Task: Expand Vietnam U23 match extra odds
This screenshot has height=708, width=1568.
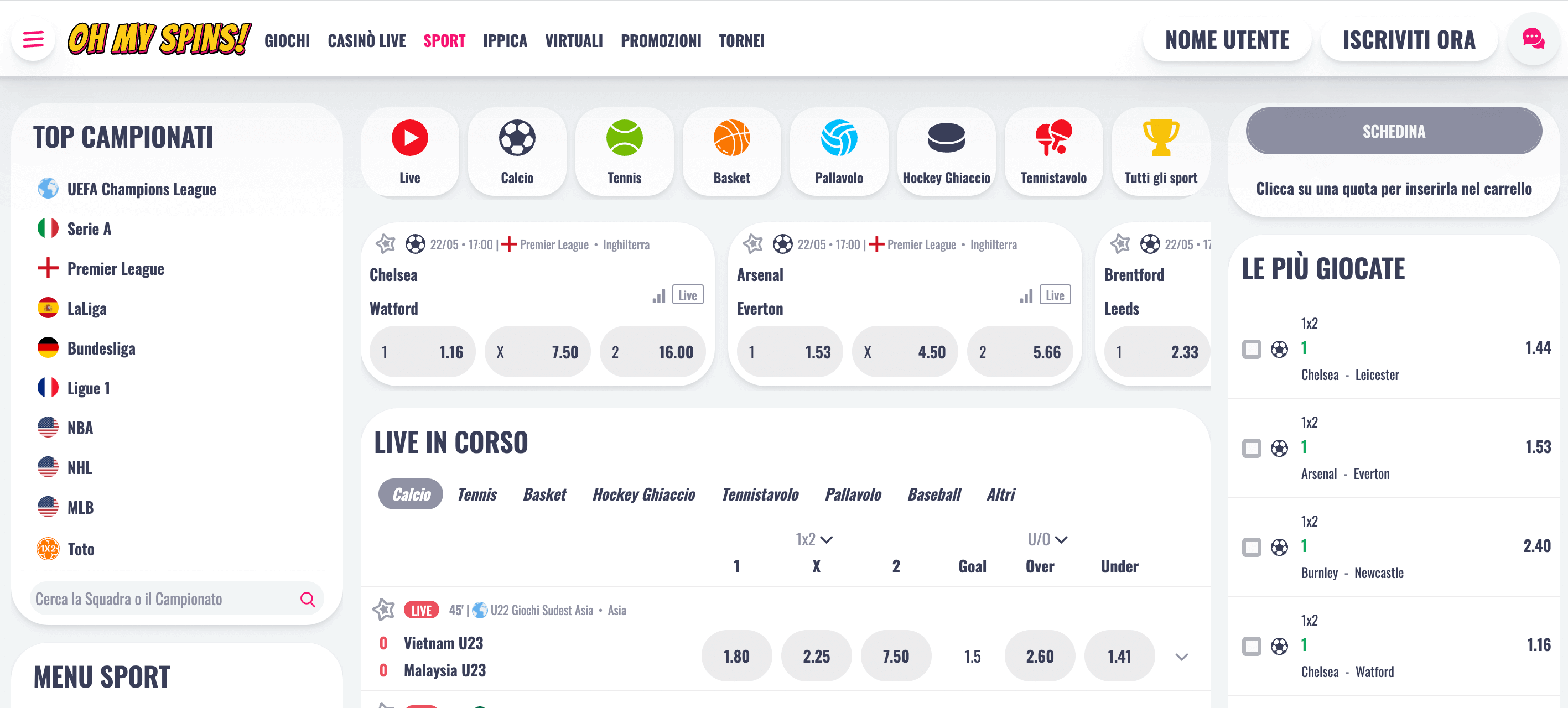Action: point(1181,657)
